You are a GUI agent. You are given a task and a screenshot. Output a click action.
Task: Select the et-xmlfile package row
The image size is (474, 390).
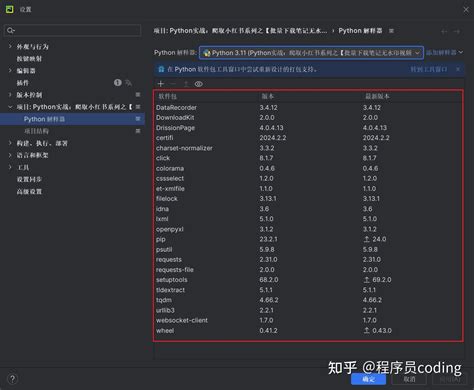308,188
